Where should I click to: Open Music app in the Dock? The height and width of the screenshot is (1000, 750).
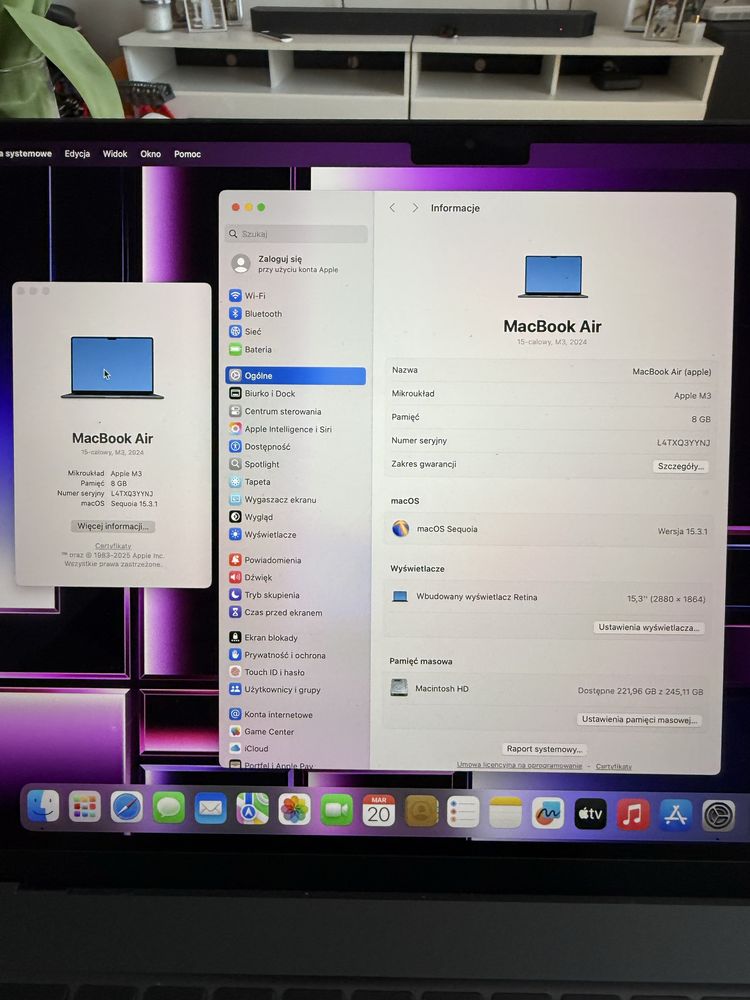633,814
